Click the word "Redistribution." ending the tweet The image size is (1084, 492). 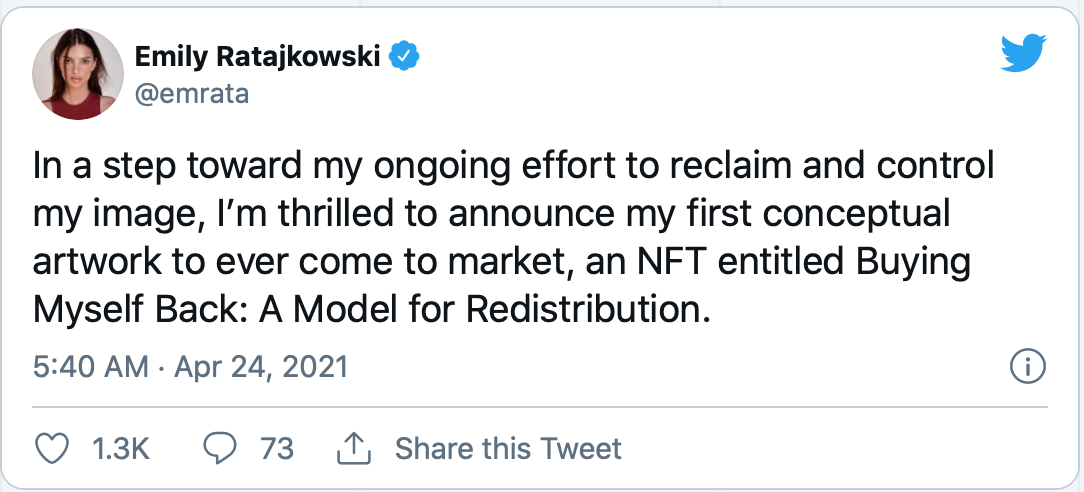pyautogui.click(x=594, y=310)
